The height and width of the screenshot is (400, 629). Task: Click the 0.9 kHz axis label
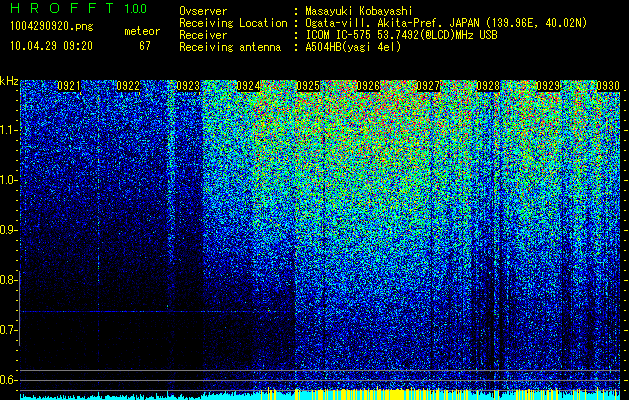pyautogui.click(x=8, y=230)
